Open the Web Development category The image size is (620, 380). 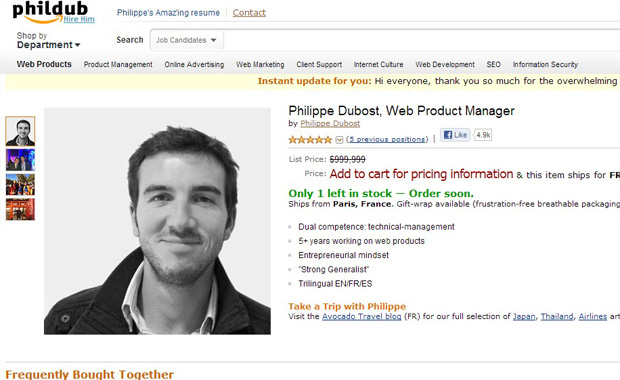tap(445, 64)
